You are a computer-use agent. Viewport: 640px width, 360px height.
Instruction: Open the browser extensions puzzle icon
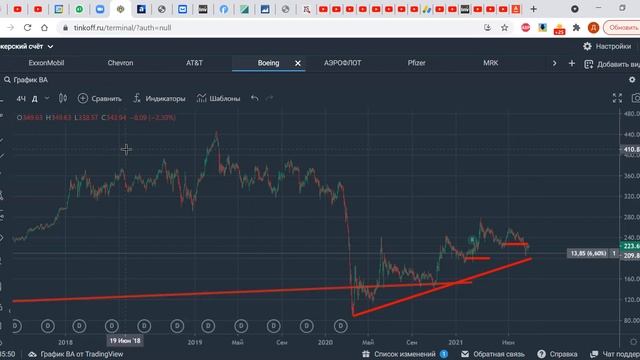(x=576, y=28)
